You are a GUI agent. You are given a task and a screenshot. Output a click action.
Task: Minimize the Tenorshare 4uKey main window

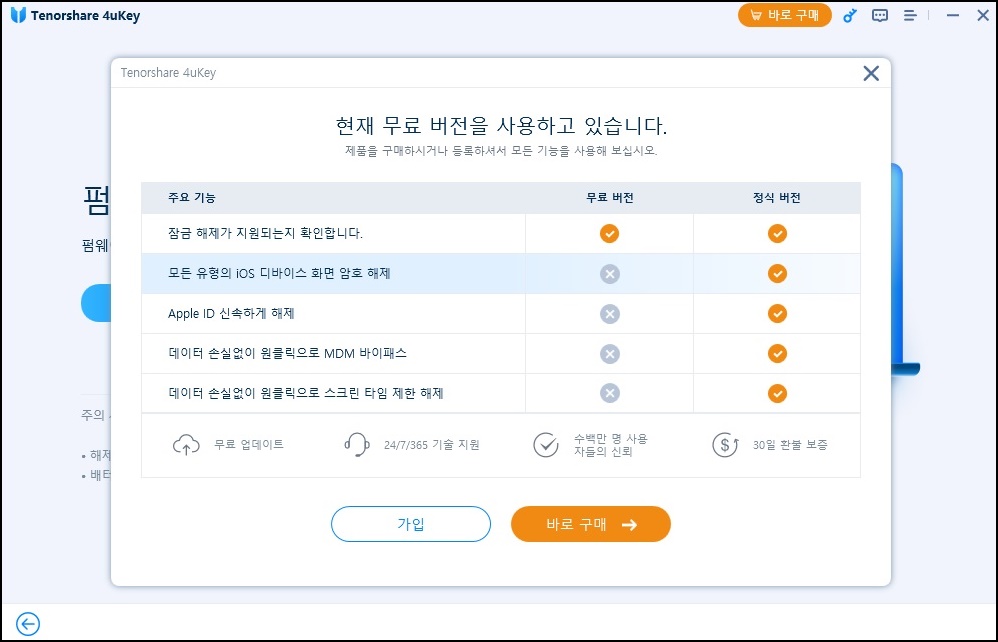(x=952, y=16)
